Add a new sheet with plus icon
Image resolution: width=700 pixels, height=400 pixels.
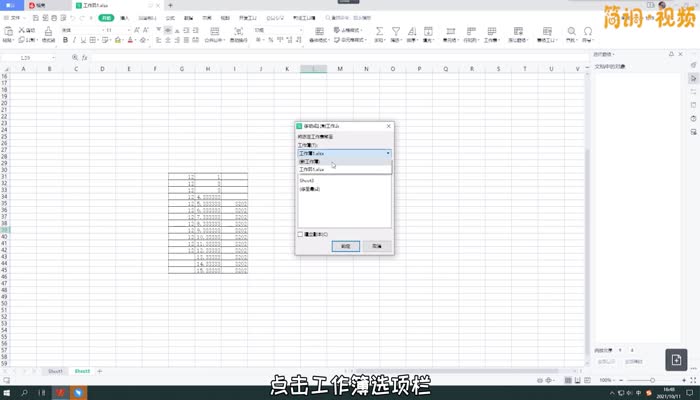pos(99,371)
